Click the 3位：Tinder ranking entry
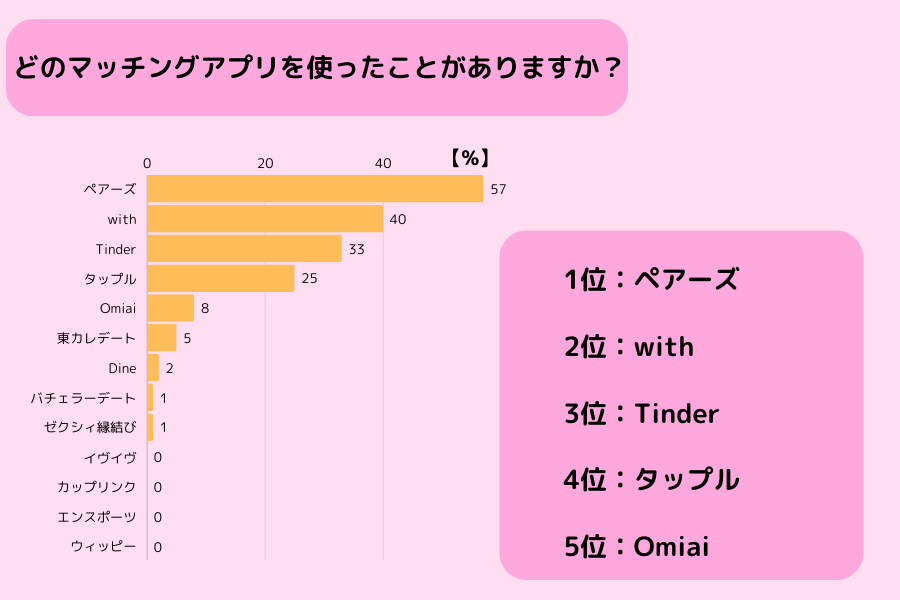This screenshot has width=900, height=600. (641, 413)
